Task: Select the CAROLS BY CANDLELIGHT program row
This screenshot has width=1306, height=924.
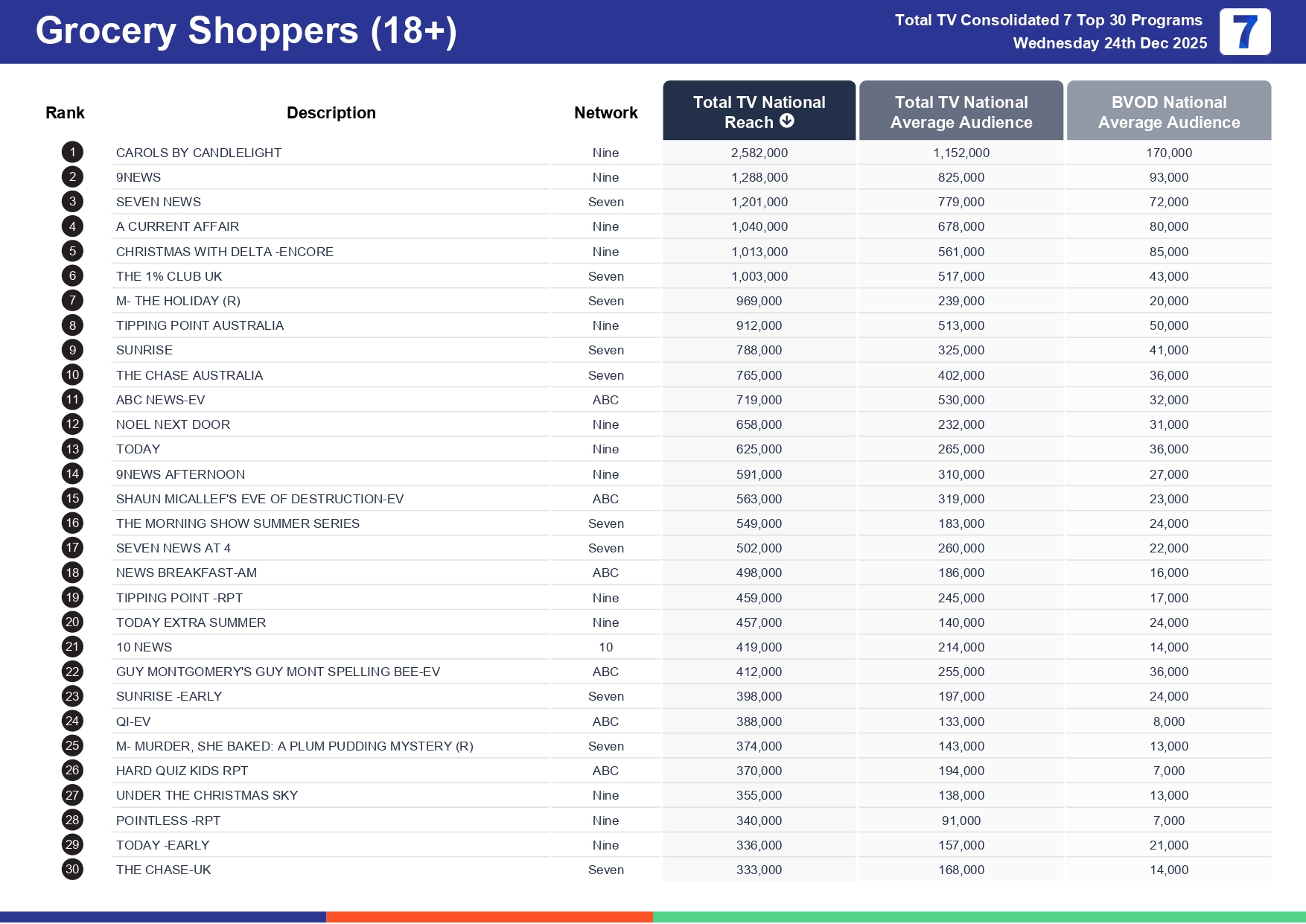Action: 199,153
